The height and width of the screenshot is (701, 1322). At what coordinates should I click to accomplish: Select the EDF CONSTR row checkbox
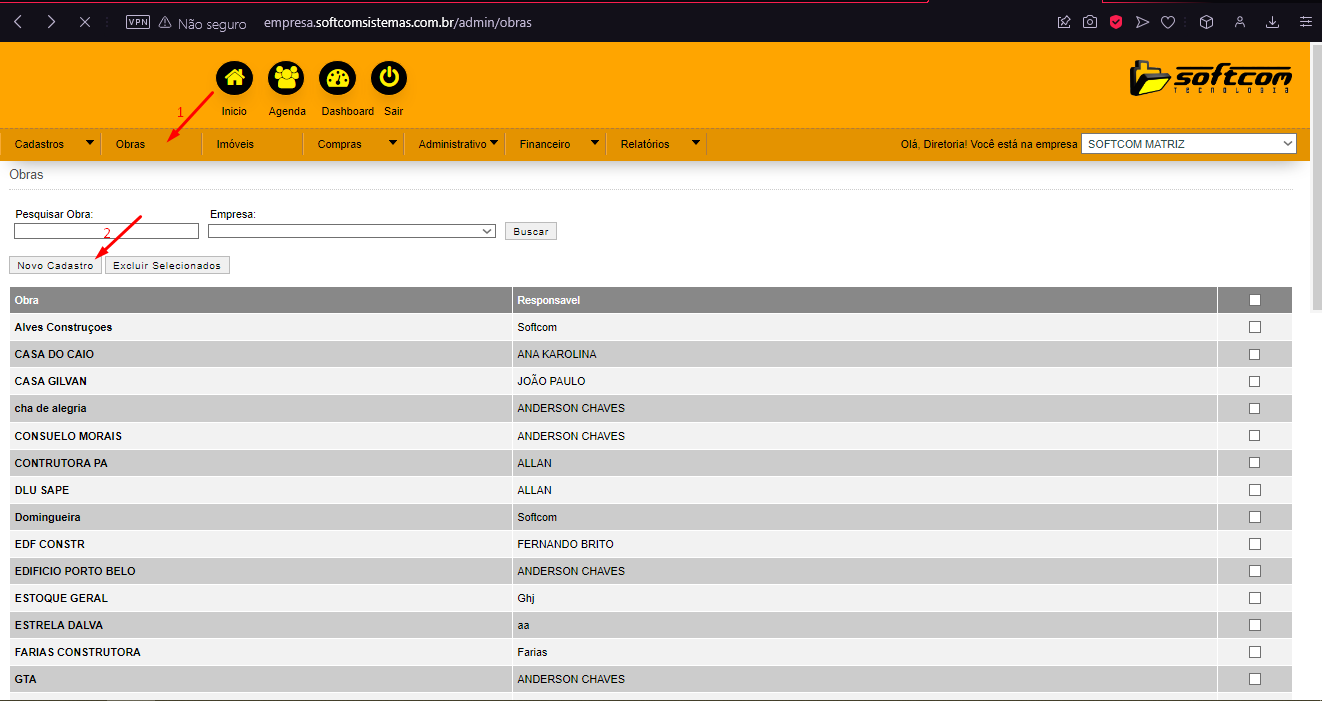tap(1254, 544)
